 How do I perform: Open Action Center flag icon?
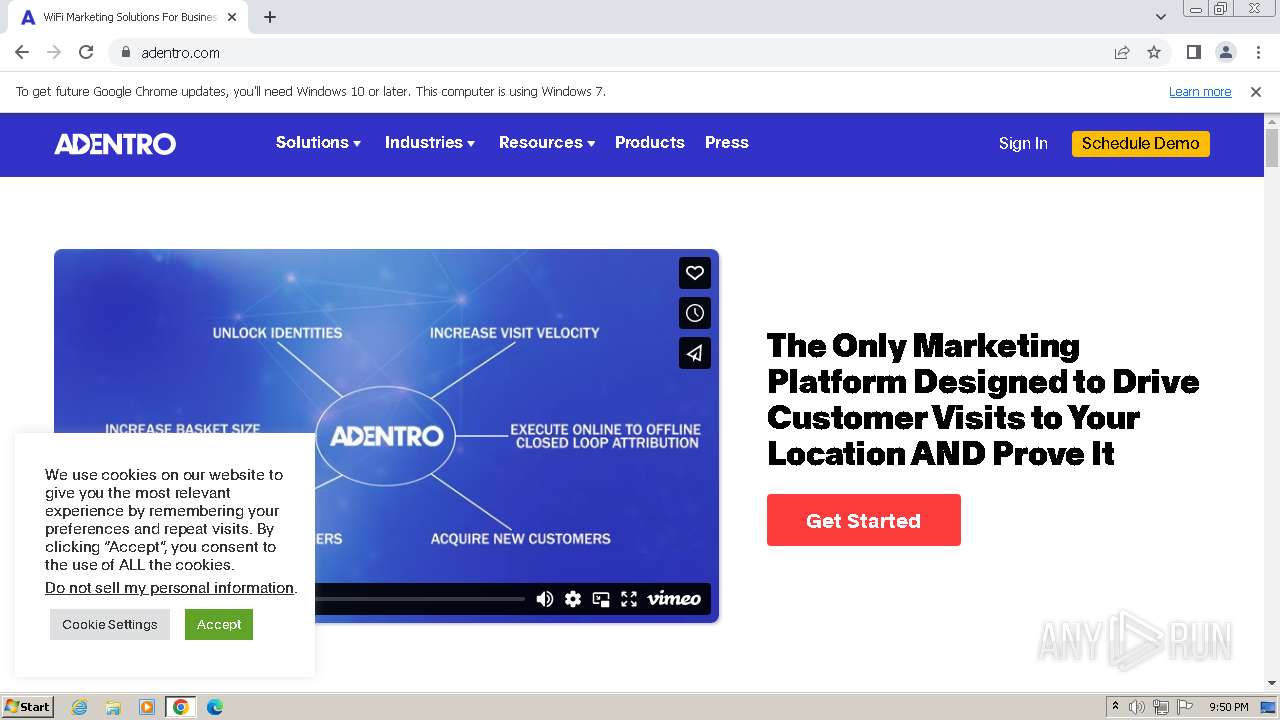(1185, 707)
